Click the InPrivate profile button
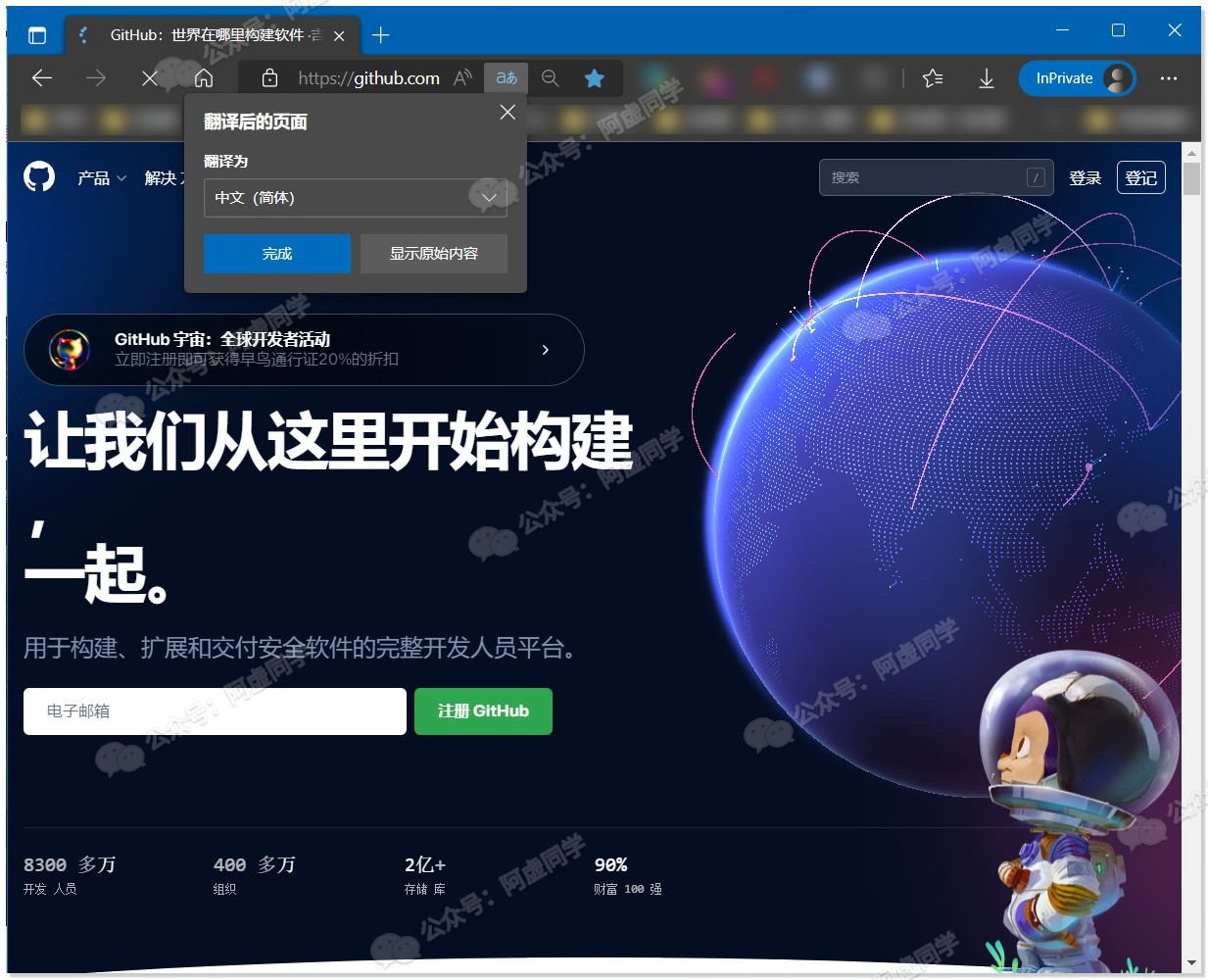Screen dimensions: 1208x980 click(1078, 78)
